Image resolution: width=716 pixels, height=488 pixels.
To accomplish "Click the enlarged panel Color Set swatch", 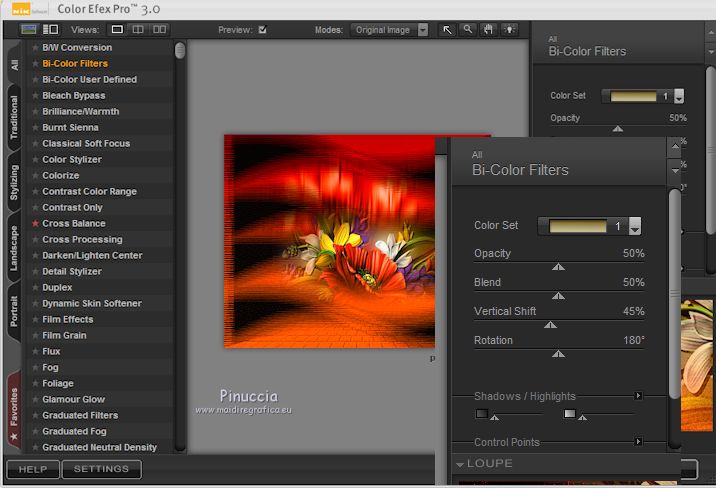I will coord(578,226).
